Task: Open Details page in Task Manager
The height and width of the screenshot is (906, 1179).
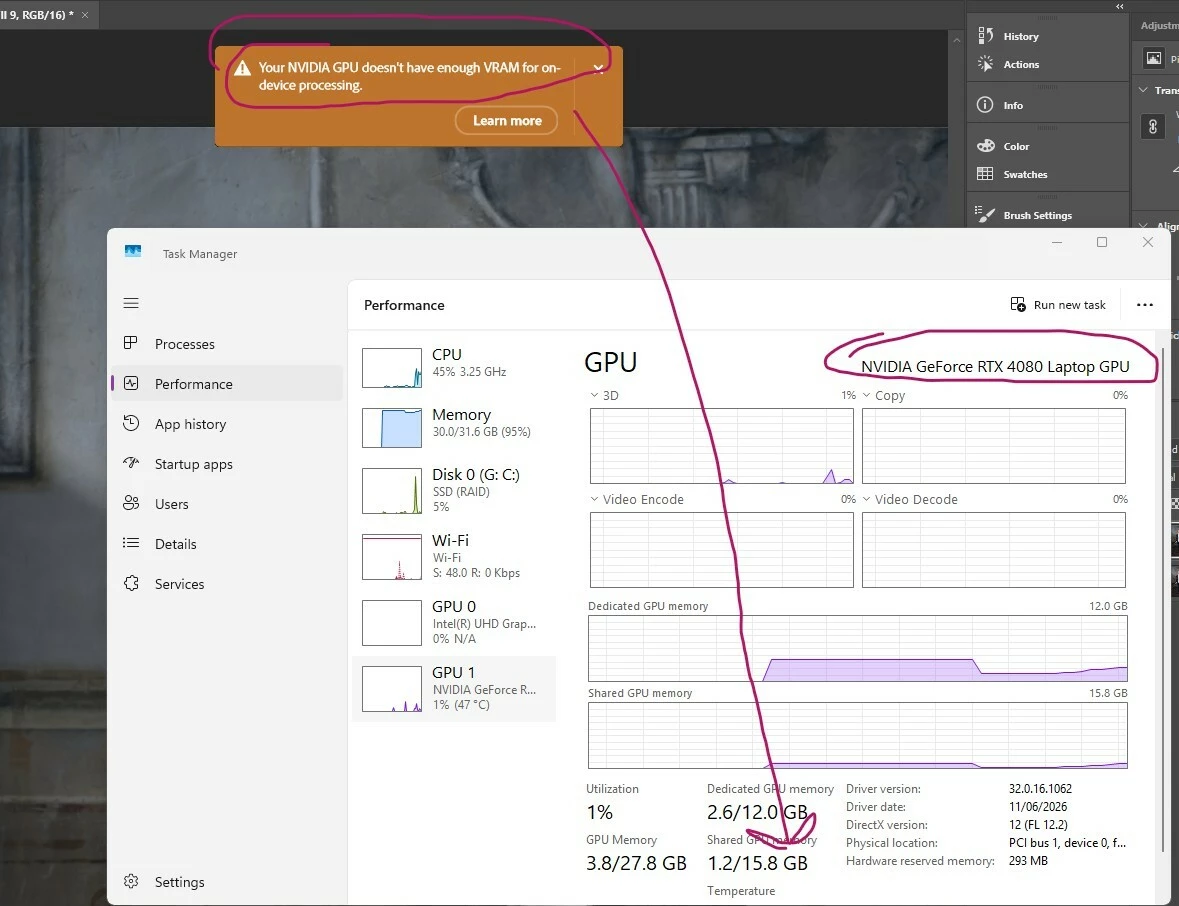Action: click(x=227, y=544)
